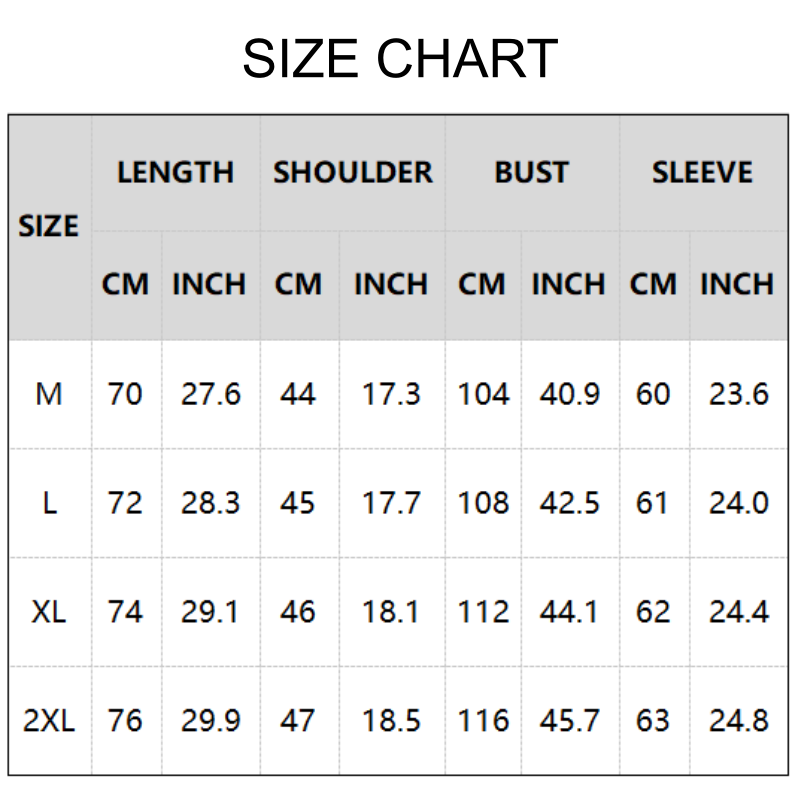Select the INCH subheader under BUST
800x800 pixels.
(x=568, y=284)
